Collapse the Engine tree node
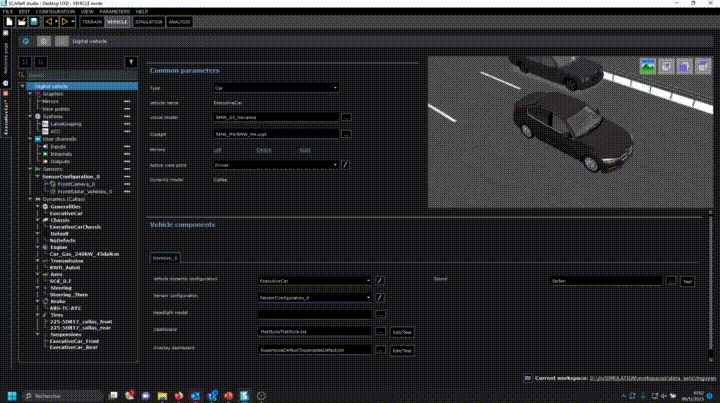720x403 pixels. coord(38,247)
